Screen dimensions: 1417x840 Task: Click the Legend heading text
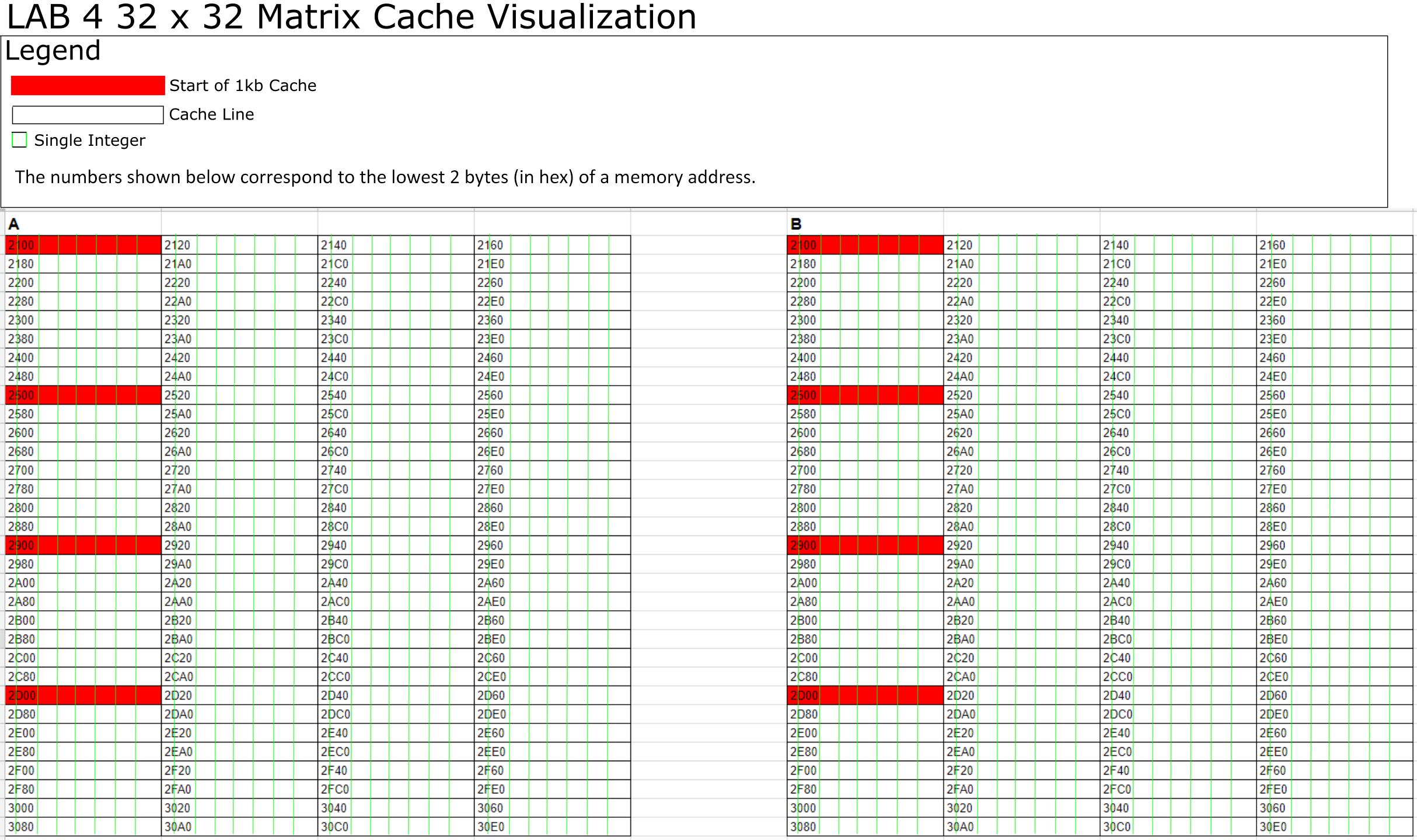coord(53,51)
